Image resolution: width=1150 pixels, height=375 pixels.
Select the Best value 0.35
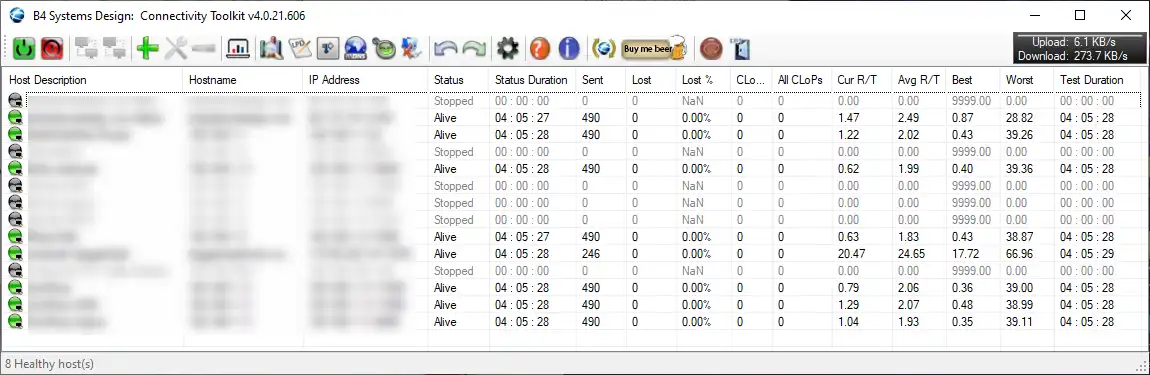962,321
